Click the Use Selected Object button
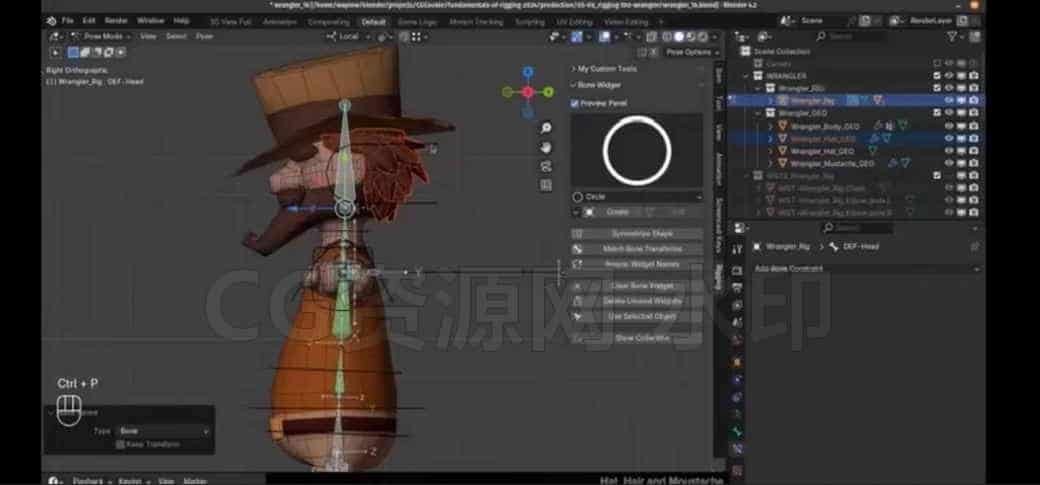 637,316
